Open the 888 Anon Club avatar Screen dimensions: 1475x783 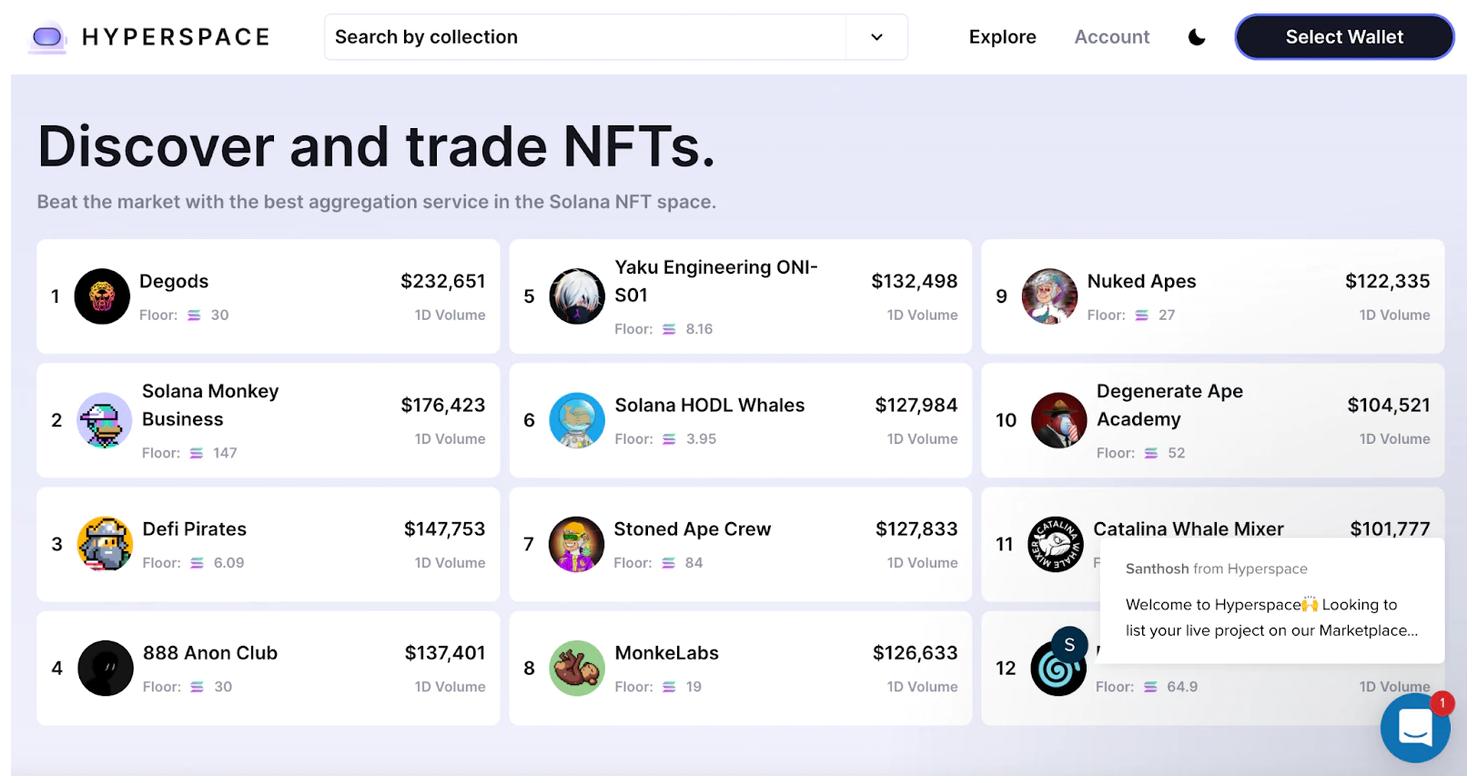pos(105,668)
